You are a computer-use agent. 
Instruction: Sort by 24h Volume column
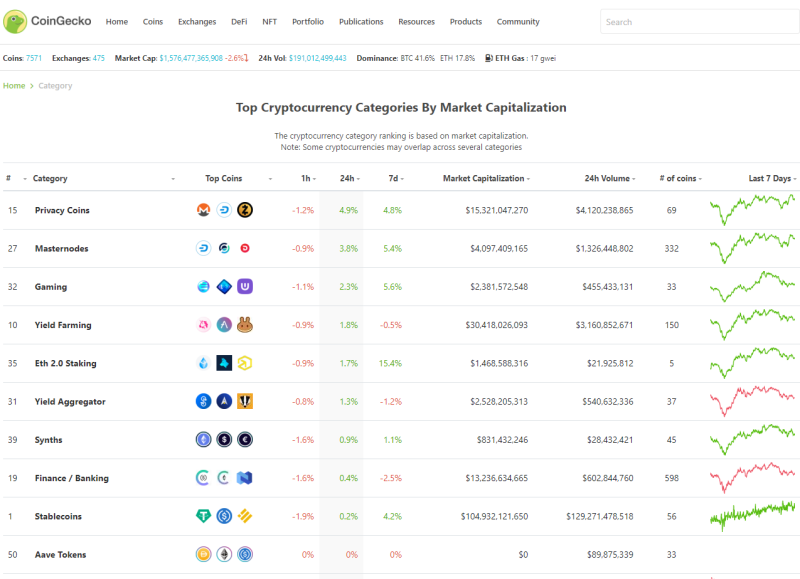click(607, 178)
